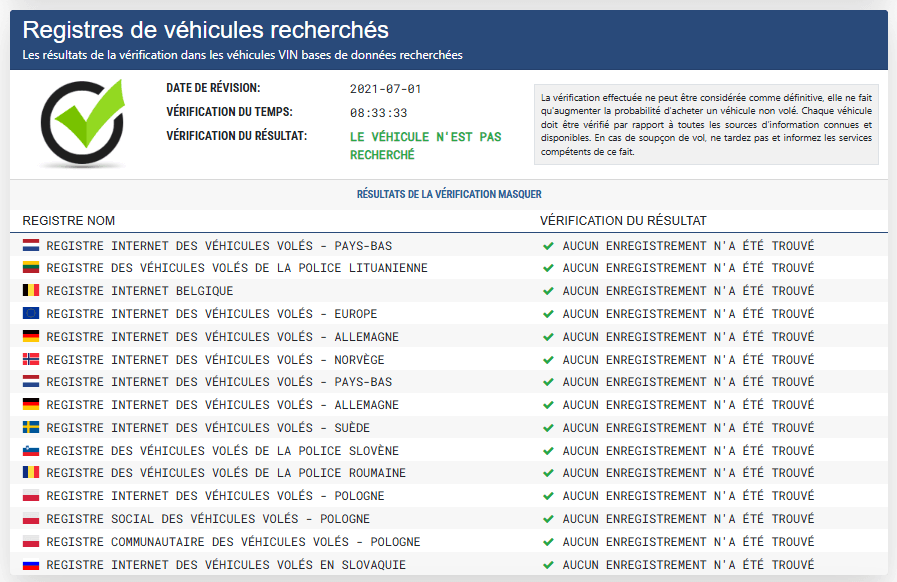Click the Swedish flag icon
The height and width of the screenshot is (582, 897).
pos(31,428)
